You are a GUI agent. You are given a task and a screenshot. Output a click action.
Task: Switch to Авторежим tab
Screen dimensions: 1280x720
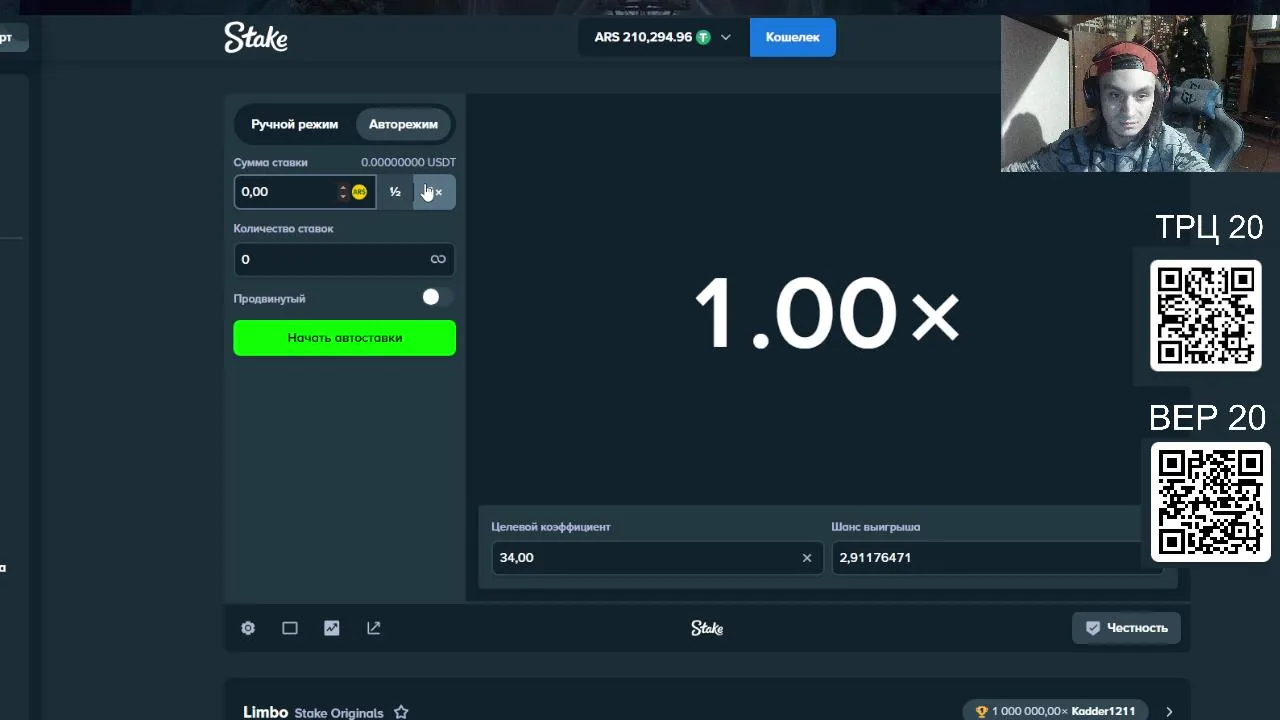coord(403,124)
